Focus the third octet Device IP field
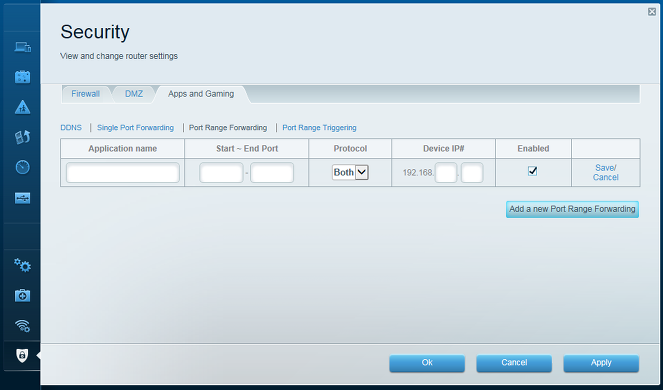The image size is (663, 390). (446, 173)
